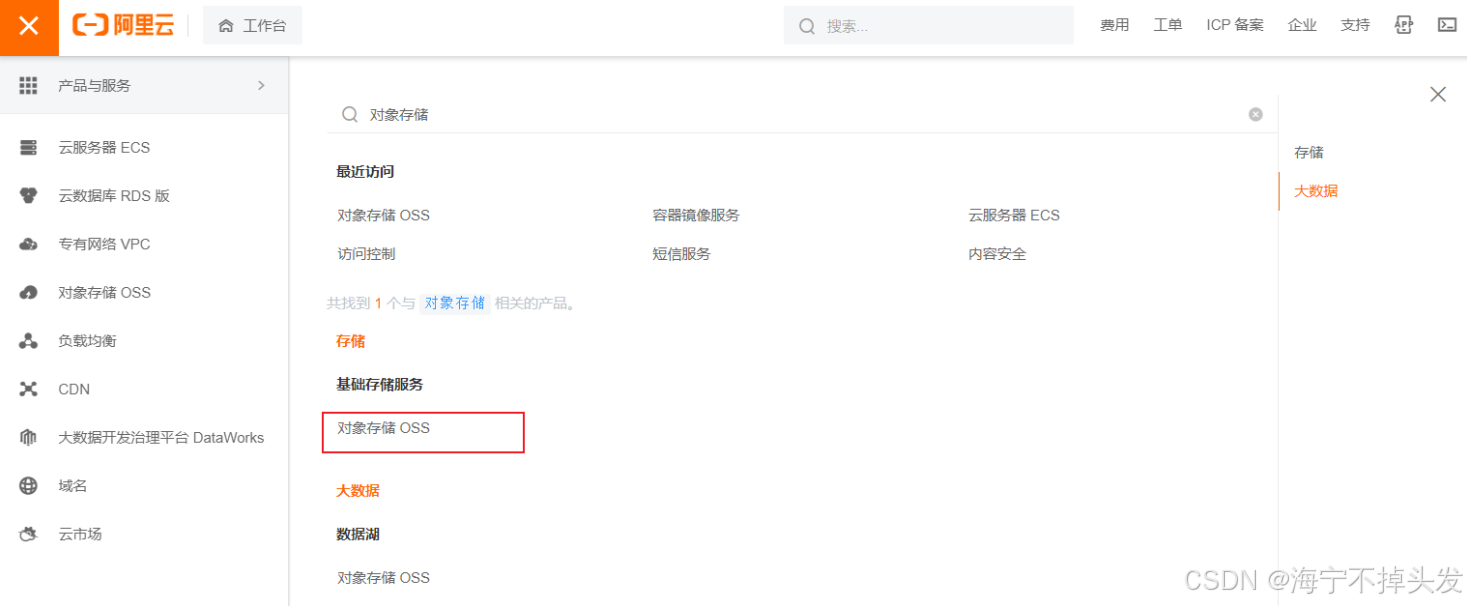Open 对象存储 OSS under 最近访问

[x=384, y=215]
